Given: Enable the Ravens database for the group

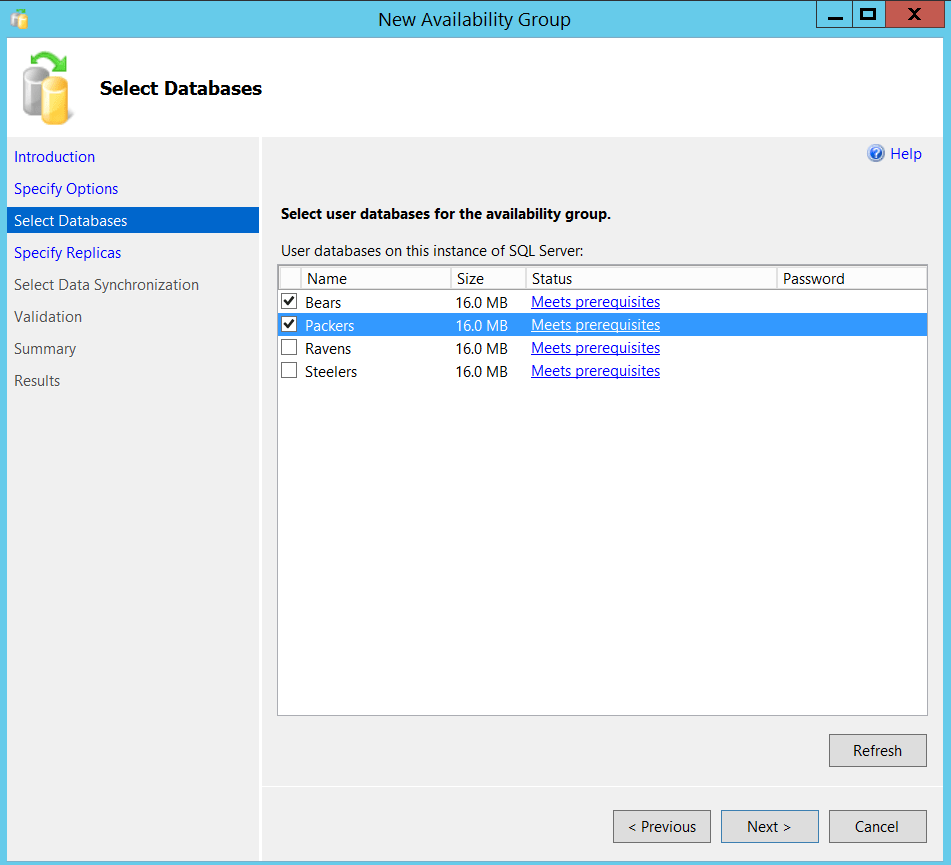Looking at the screenshot, I should [289, 347].
